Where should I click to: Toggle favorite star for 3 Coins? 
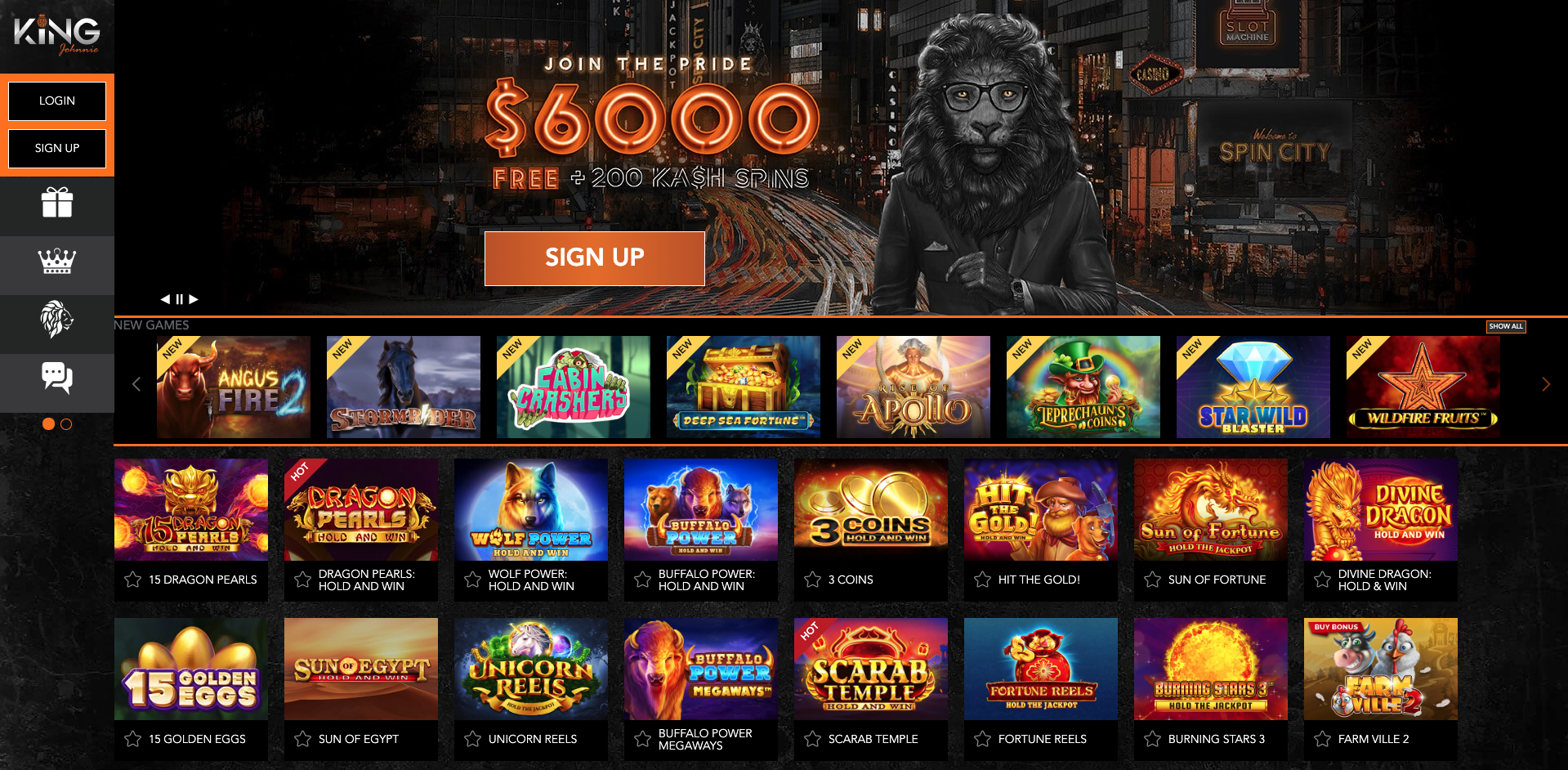point(812,580)
